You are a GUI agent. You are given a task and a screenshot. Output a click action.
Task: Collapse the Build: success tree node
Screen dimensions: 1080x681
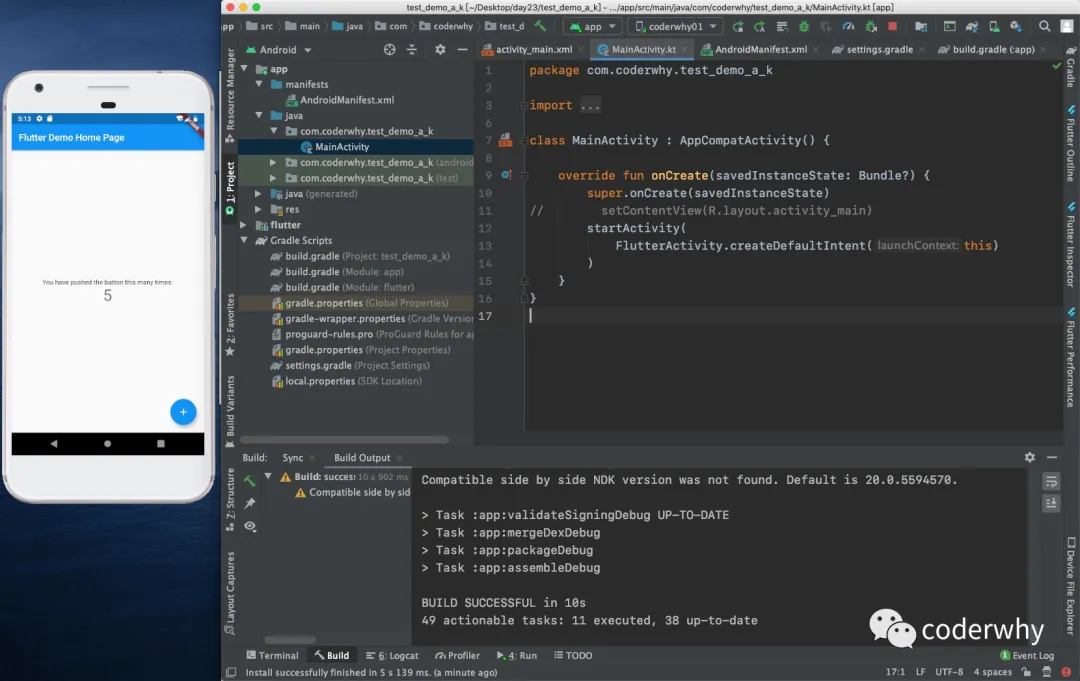pyautogui.click(x=268, y=476)
